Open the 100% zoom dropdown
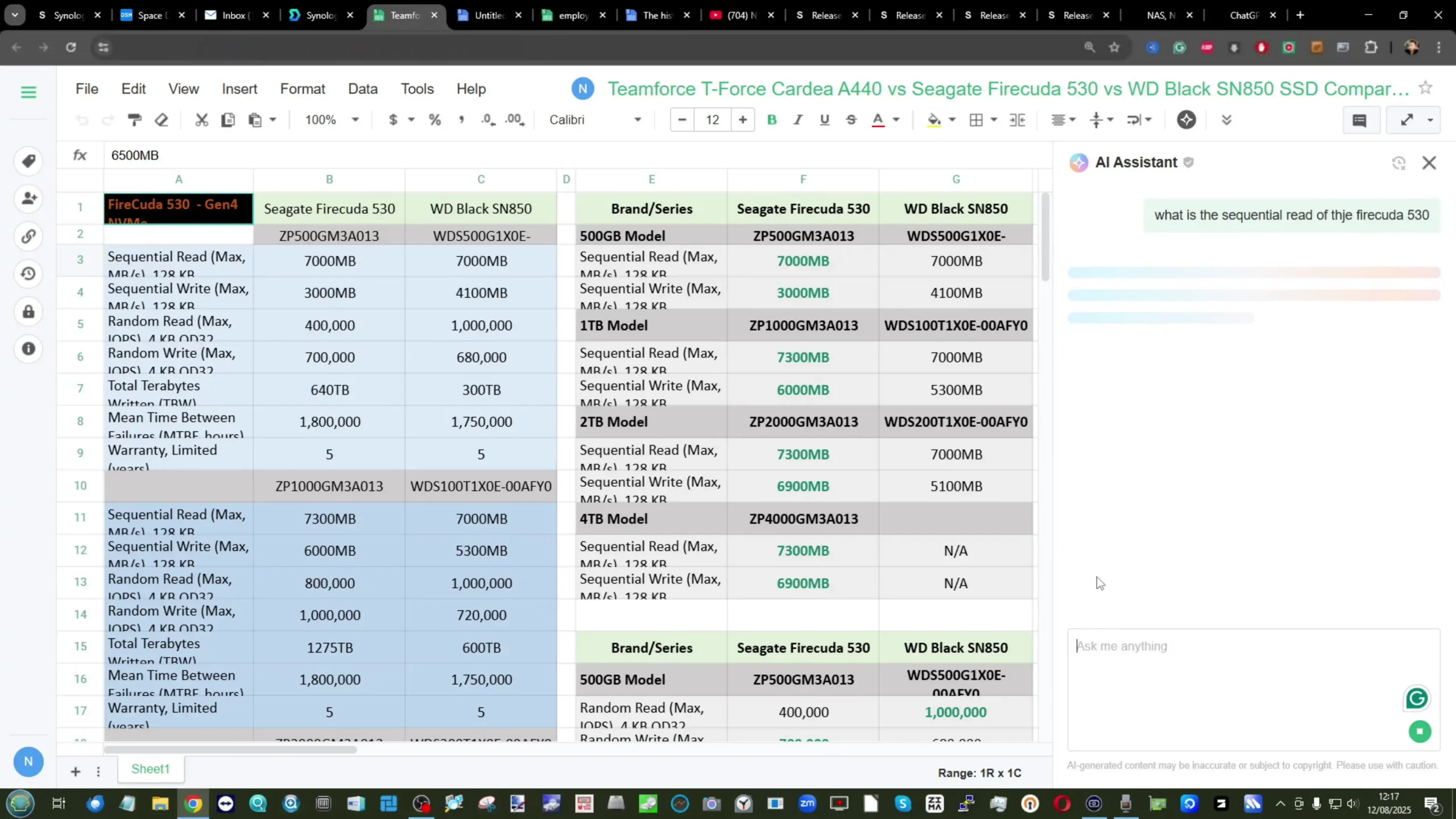 pyautogui.click(x=332, y=120)
